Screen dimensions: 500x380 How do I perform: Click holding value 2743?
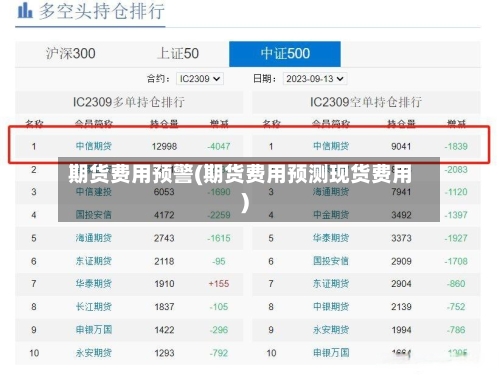tap(164, 238)
